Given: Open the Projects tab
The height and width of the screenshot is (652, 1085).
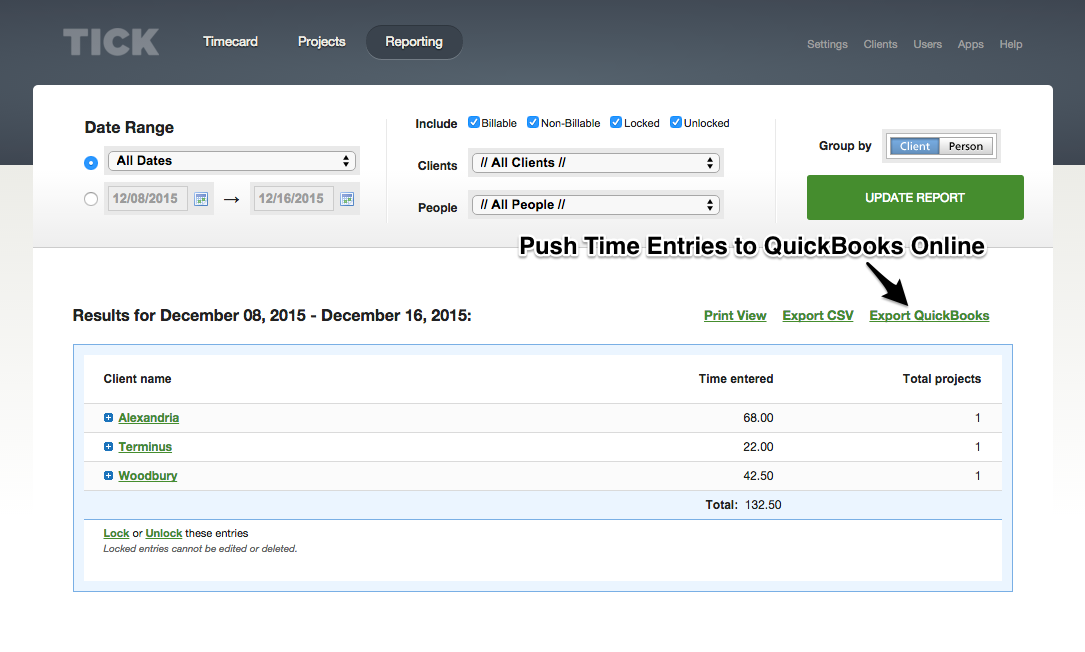Looking at the screenshot, I should tap(321, 42).
